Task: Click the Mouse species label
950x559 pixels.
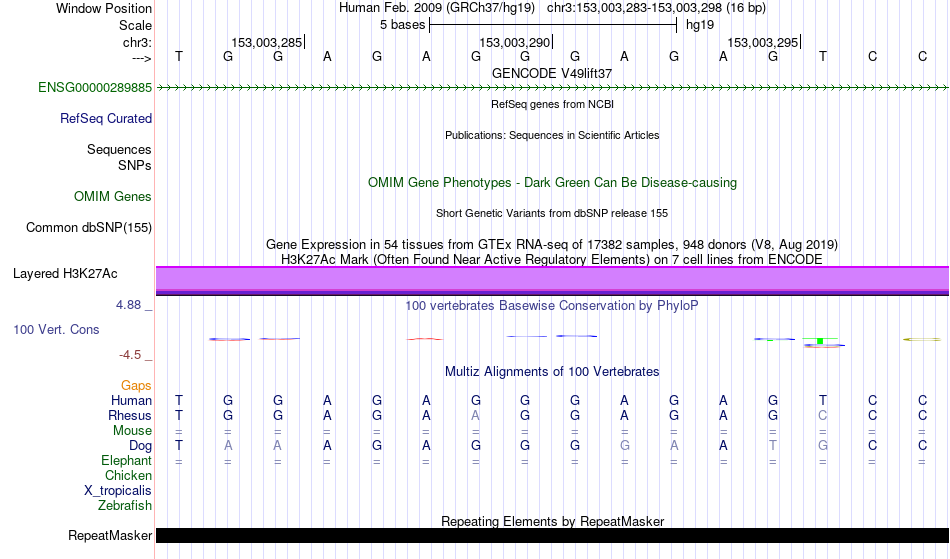Action: pos(132,431)
